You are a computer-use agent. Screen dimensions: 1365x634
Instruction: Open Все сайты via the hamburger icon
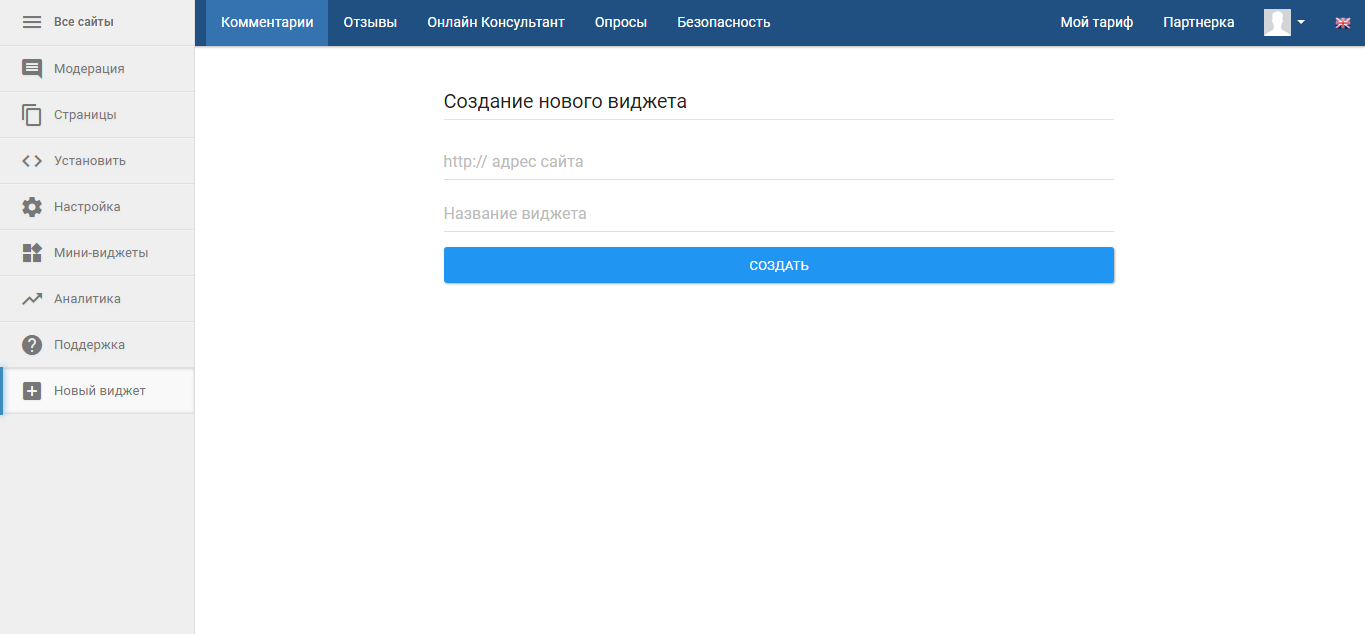(31, 21)
